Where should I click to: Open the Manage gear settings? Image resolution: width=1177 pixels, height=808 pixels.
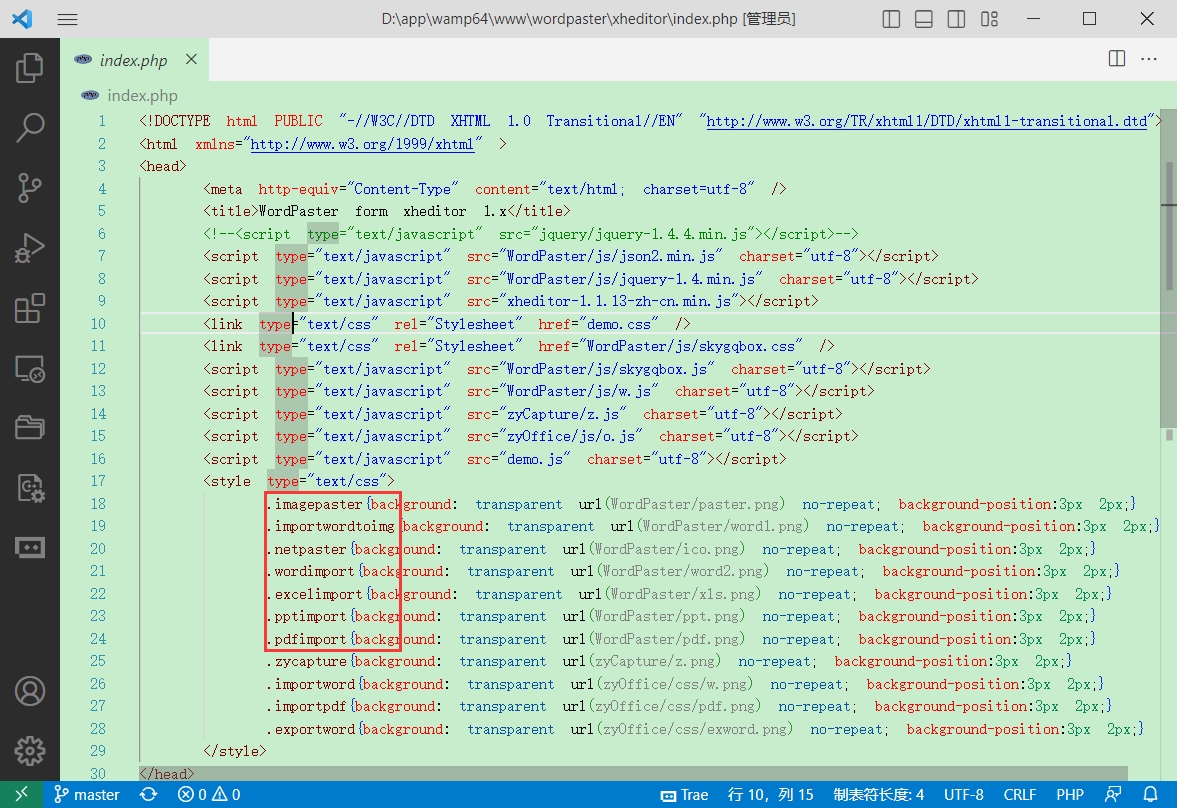pos(29,750)
